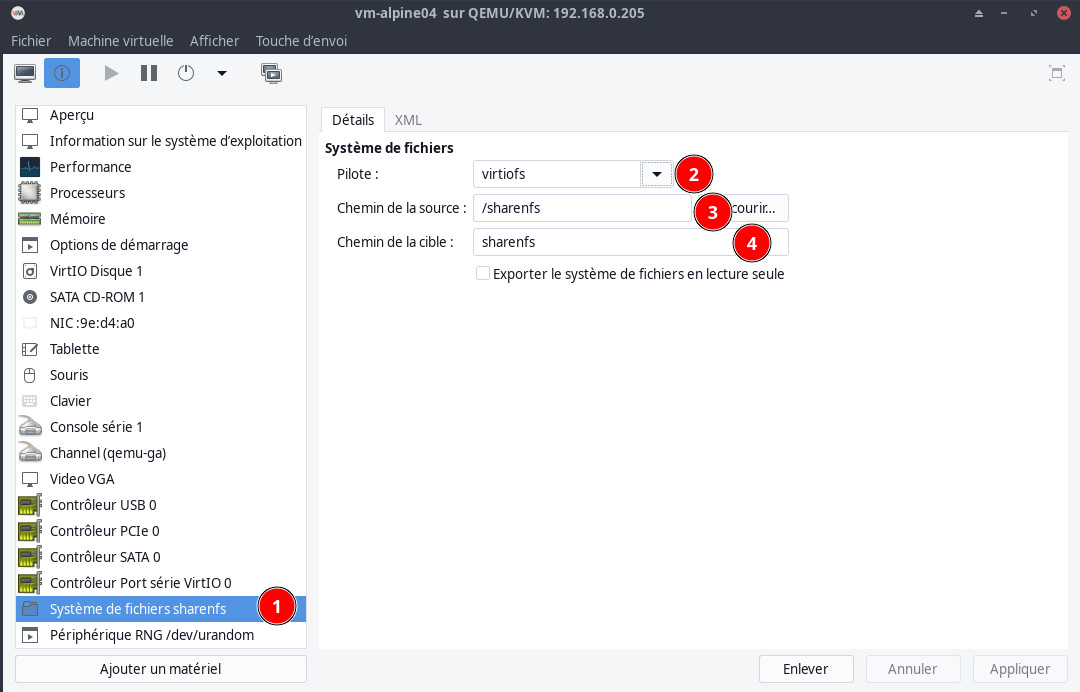The width and height of the screenshot is (1080, 692).
Task: Toggle fullscreen mode icon
Action: 1056,73
